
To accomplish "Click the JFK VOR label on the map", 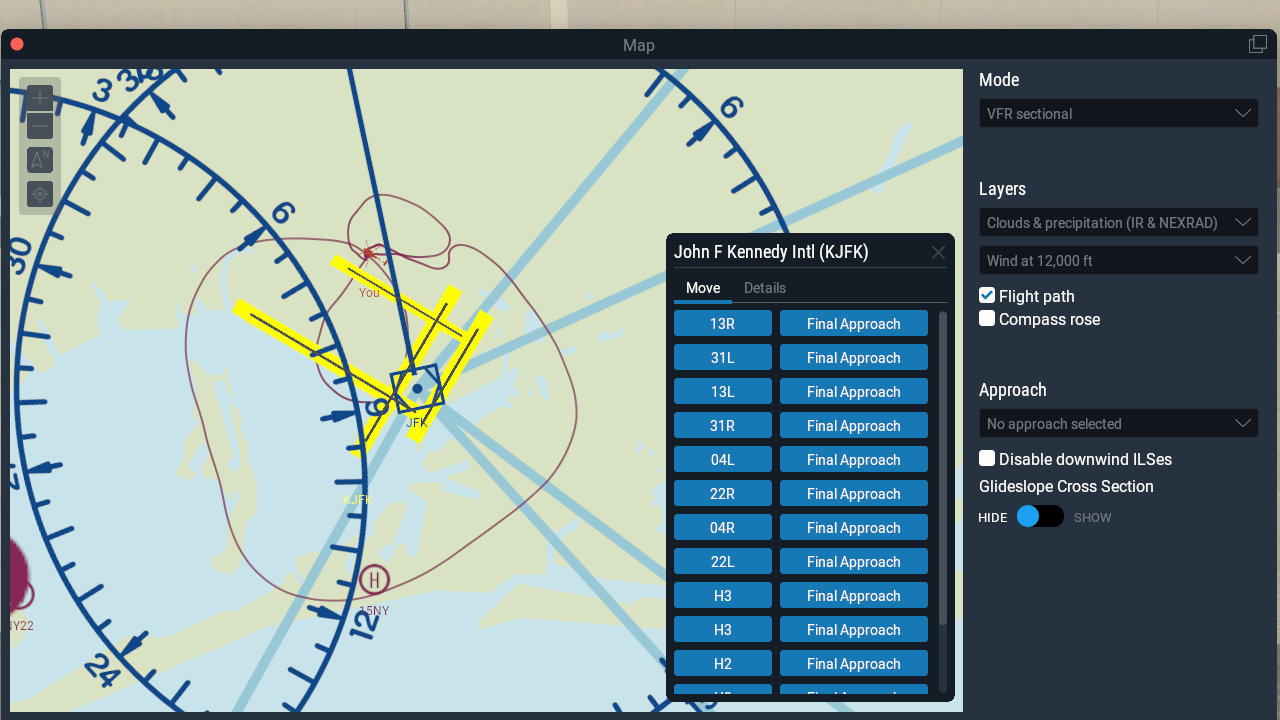I will 417,423.
